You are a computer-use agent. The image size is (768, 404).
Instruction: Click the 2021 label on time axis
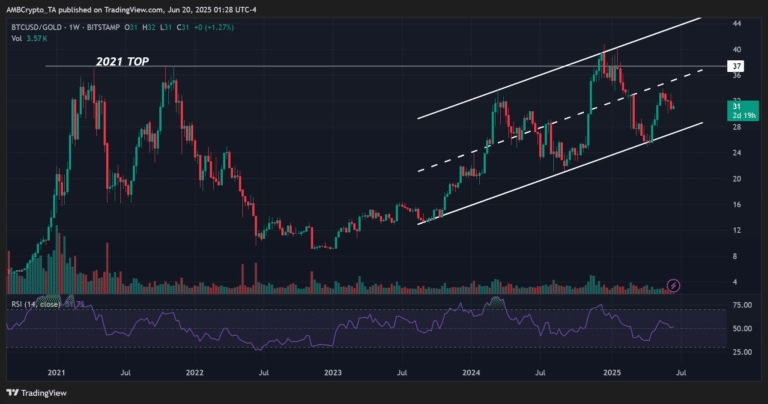(56, 370)
